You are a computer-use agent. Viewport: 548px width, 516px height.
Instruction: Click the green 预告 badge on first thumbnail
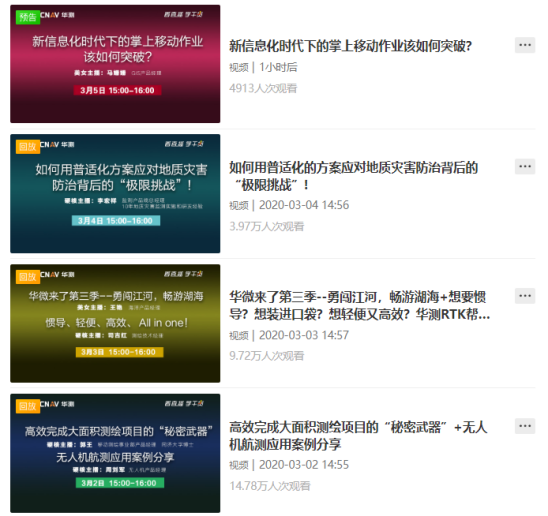pos(28,17)
